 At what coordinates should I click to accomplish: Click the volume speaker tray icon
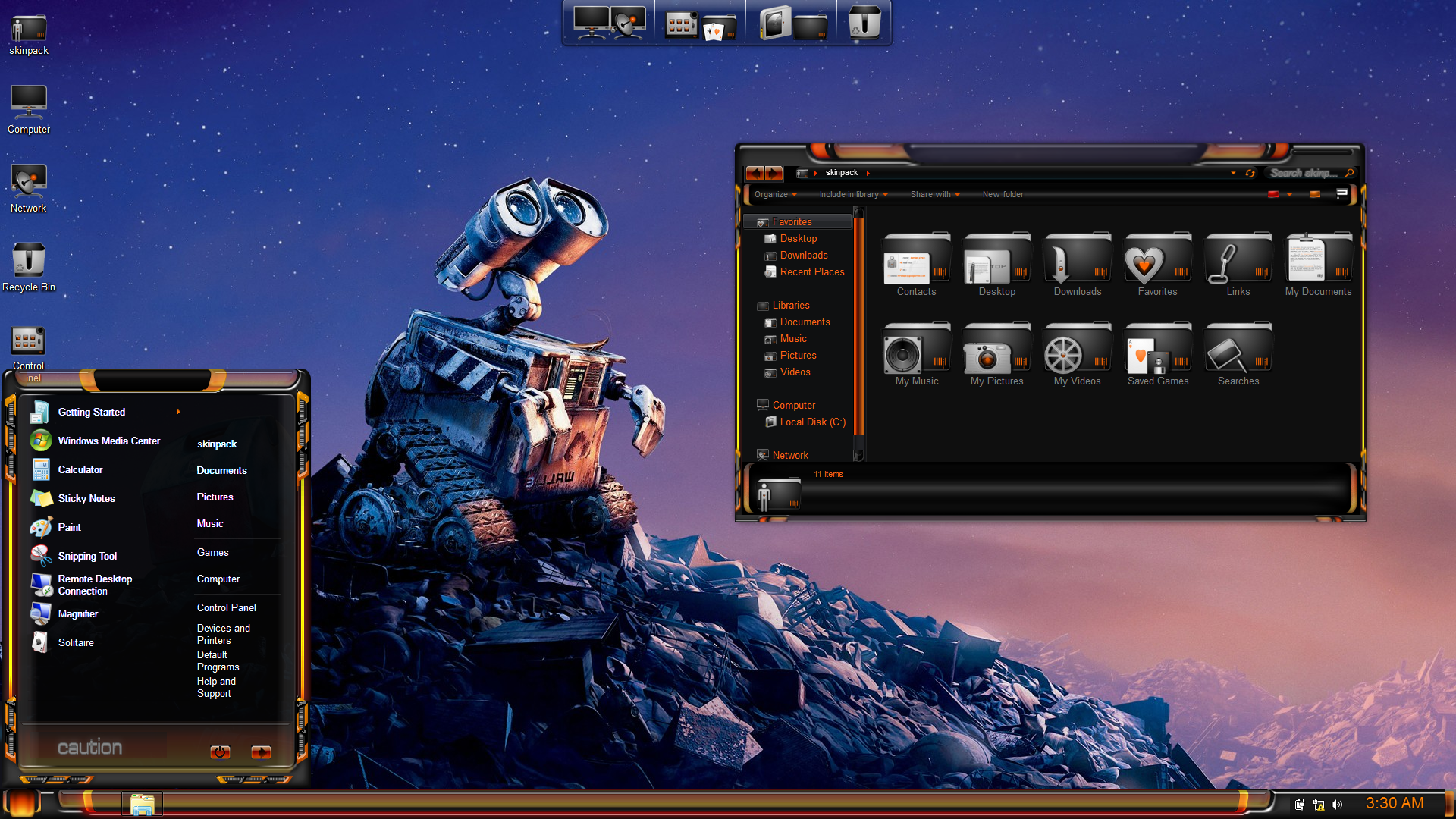click(x=1337, y=805)
